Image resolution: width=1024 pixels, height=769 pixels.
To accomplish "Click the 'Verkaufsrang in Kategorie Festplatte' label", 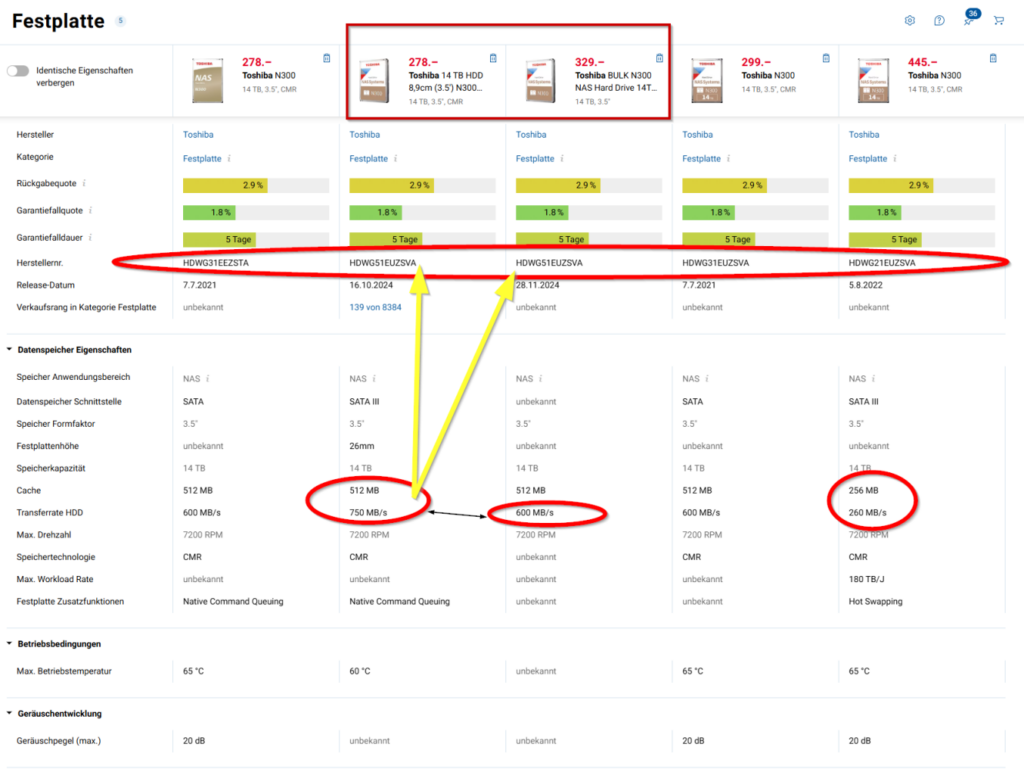I will (86, 307).
